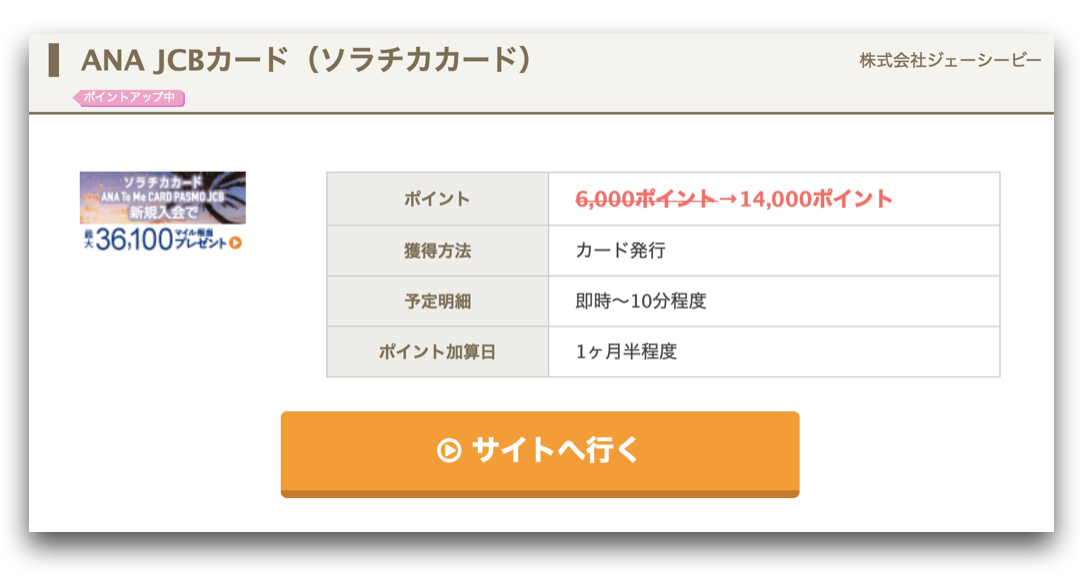Screen dimensions: 1088x580
Task: Click the ANA To Me CARD PASMO JCB banner text
Action: tap(162, 197)
